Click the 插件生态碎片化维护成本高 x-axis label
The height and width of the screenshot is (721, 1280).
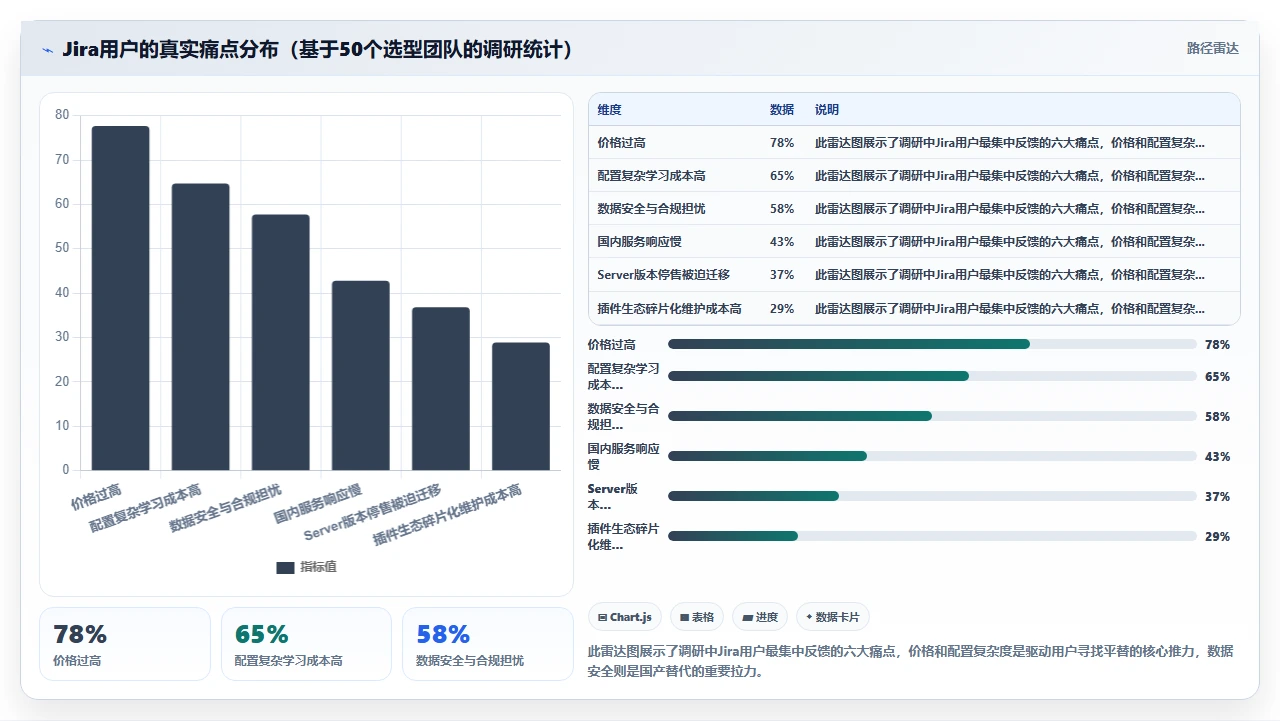tap(448, 515)
